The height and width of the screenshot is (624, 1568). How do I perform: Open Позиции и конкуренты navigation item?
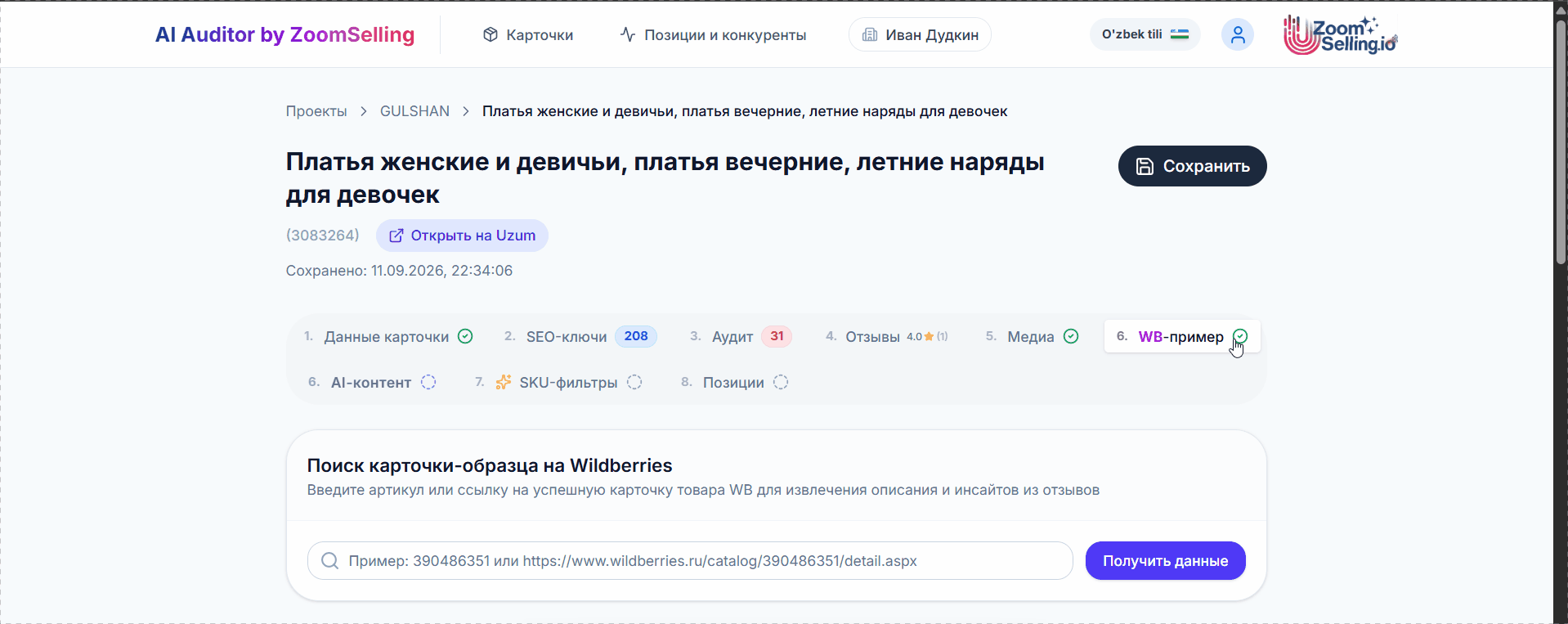tap(713, 34)
